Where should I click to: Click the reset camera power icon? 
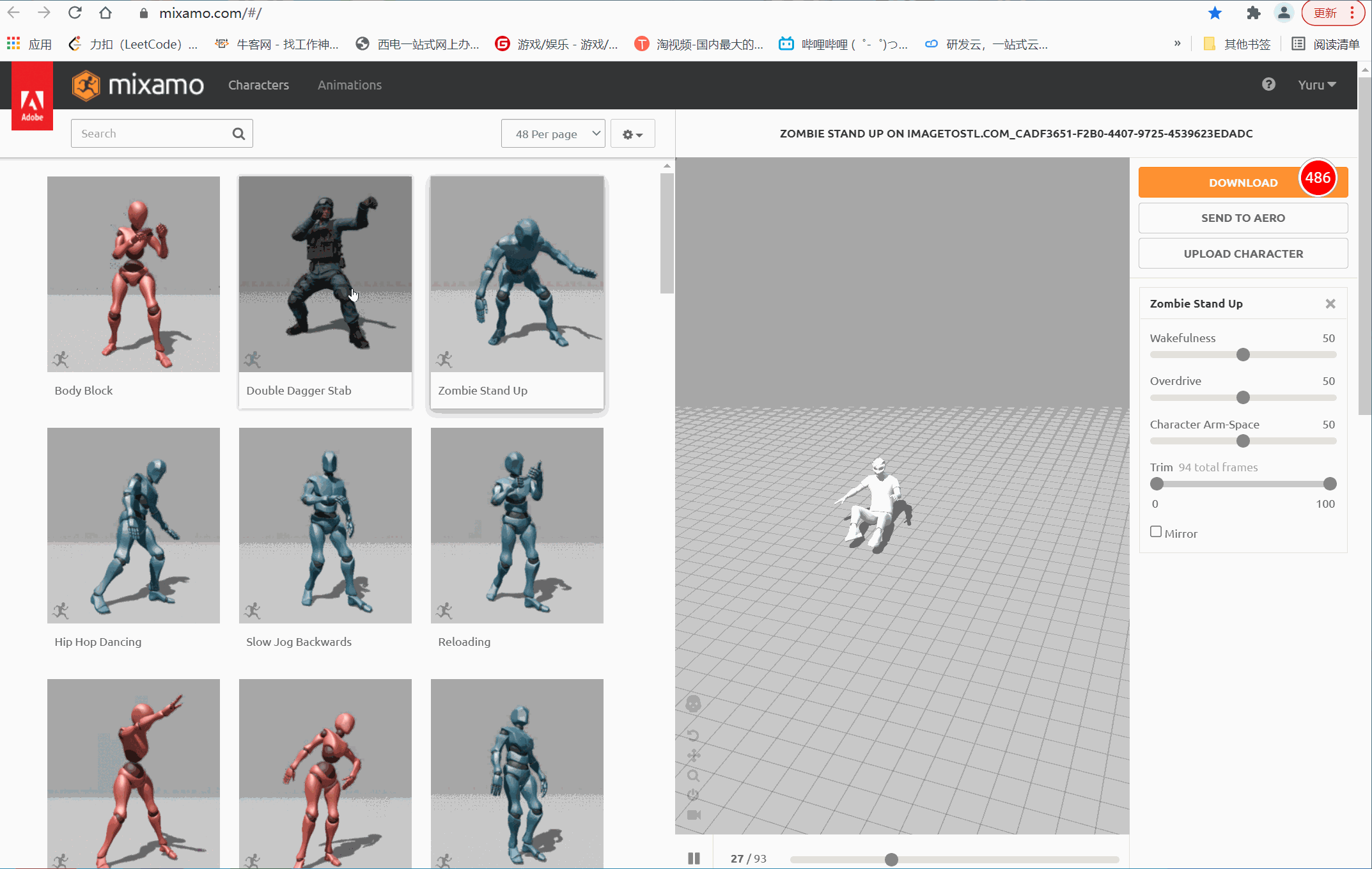point(693,795)
